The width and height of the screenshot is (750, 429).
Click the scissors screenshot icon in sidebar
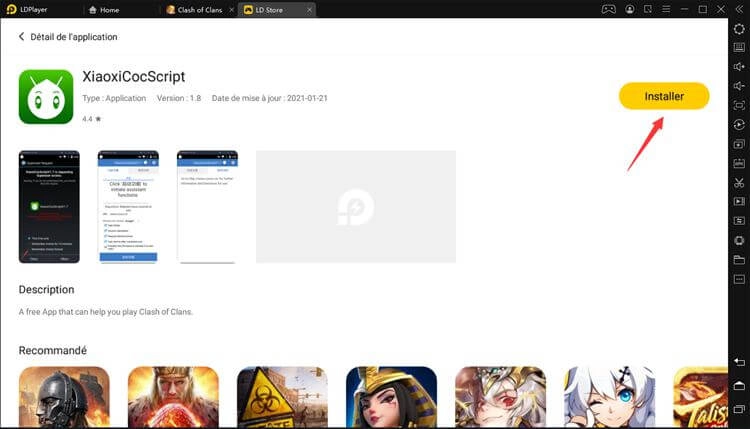[739, 182]
